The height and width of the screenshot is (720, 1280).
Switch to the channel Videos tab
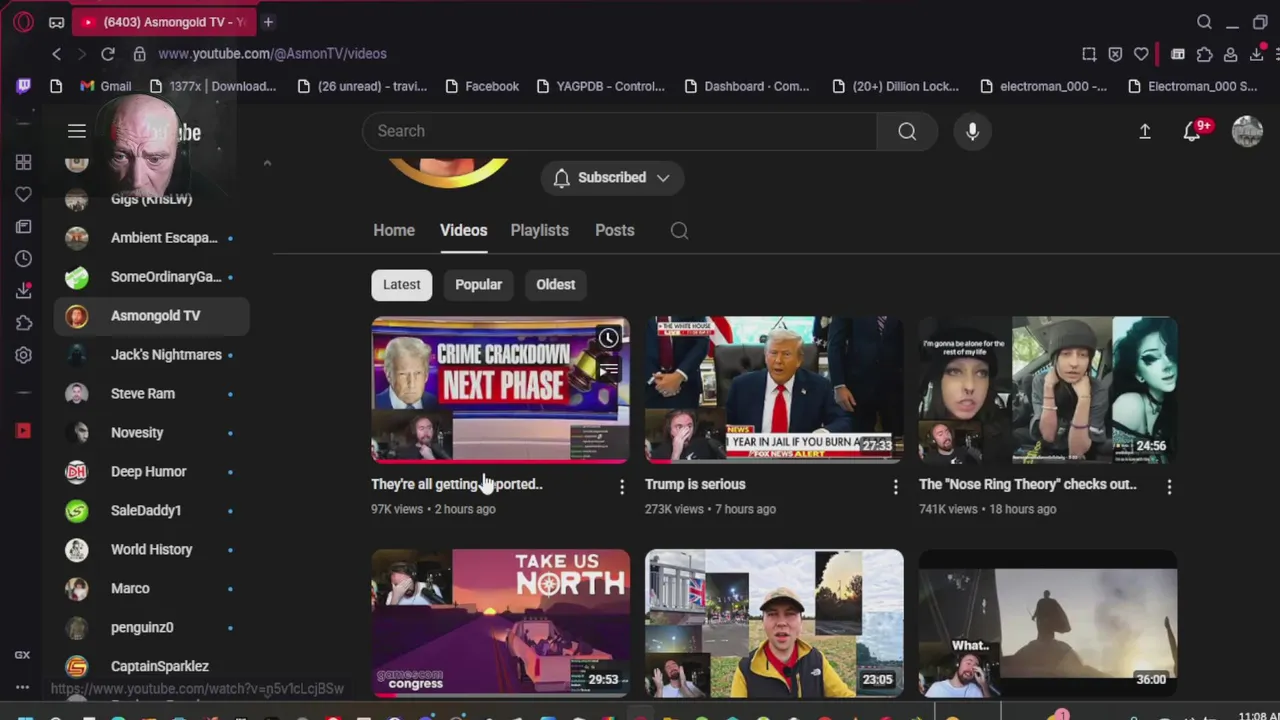point(463,230)
